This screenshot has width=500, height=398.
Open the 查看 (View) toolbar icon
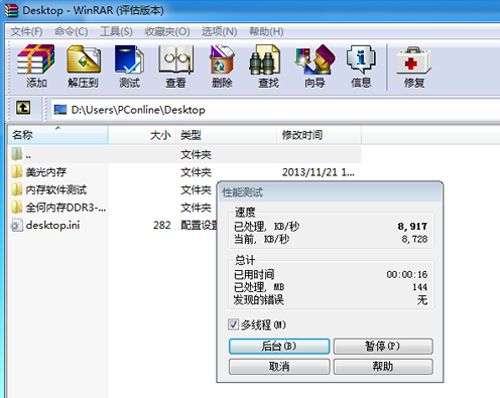(176, 60)
